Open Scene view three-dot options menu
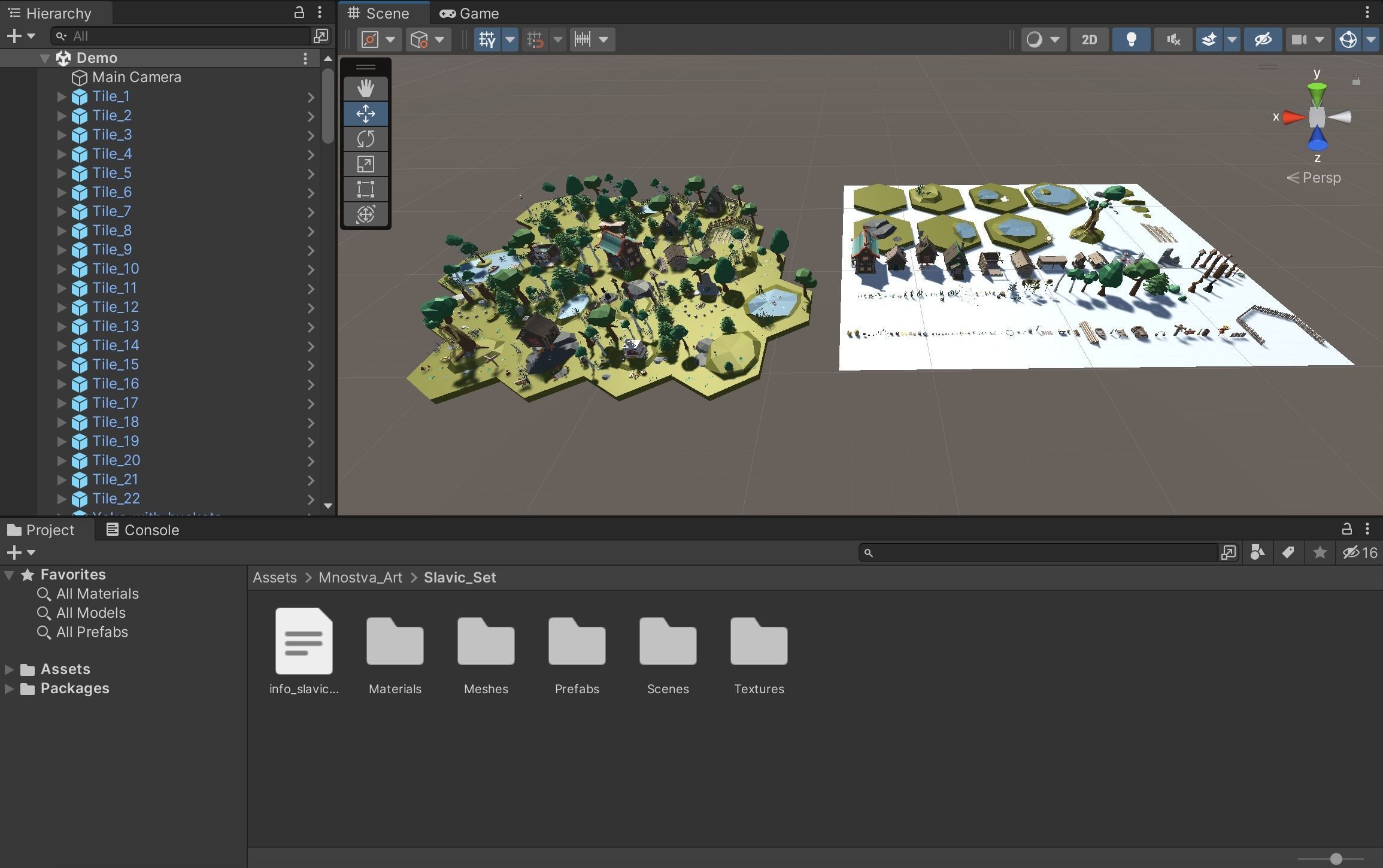 (1367, 13)
